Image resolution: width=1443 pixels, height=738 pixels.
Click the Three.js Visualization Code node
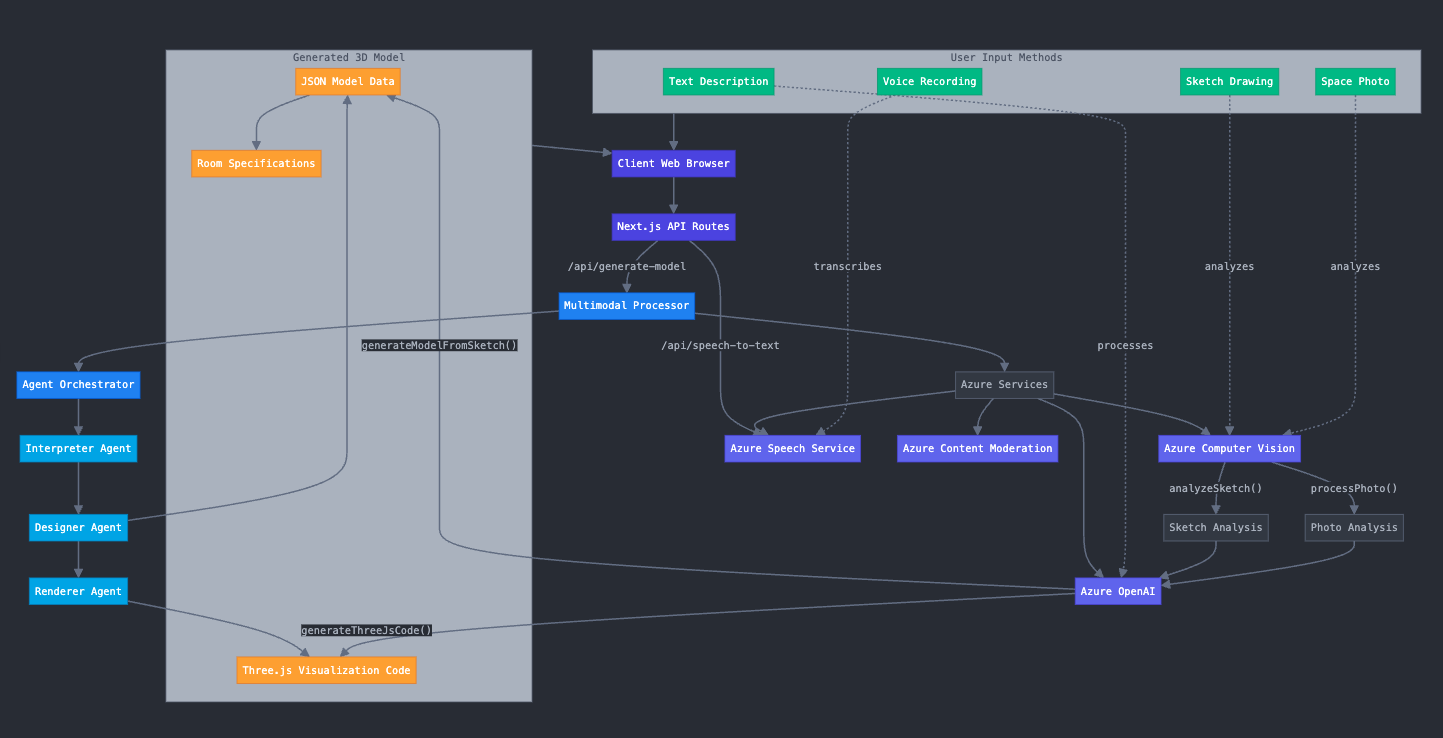326,669
